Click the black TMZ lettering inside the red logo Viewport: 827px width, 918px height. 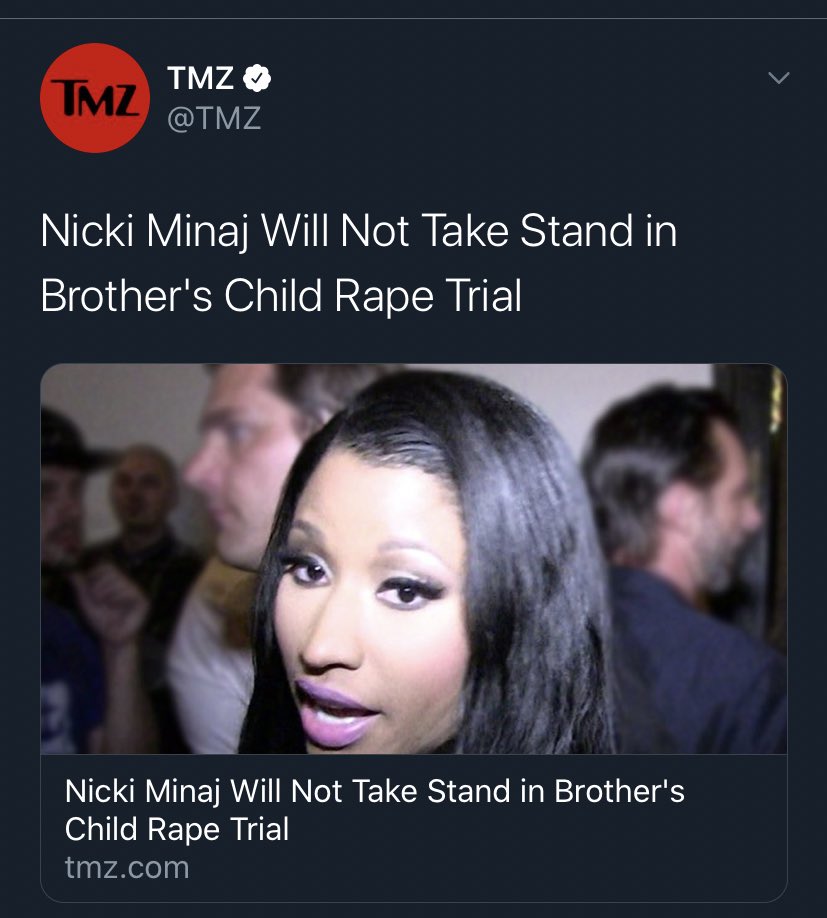[x=95, y=97]
